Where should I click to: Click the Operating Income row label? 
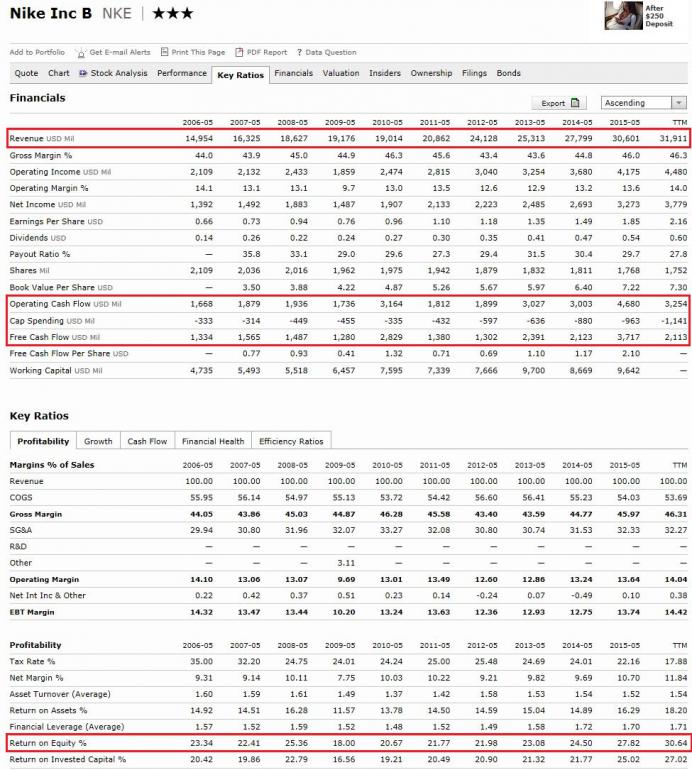click(x=60, y=172)
